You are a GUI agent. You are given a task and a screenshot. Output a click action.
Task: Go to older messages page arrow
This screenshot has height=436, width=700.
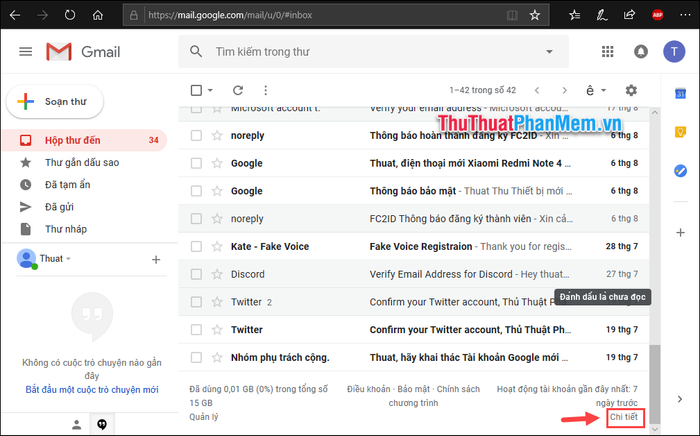coord(564,91)
